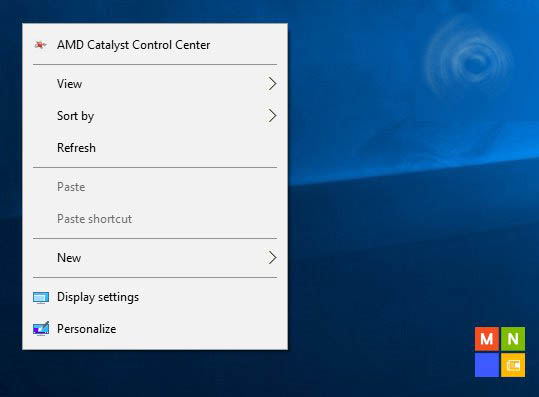
Task: Open Display settings from the menu
Action: [x=155, y=297]
